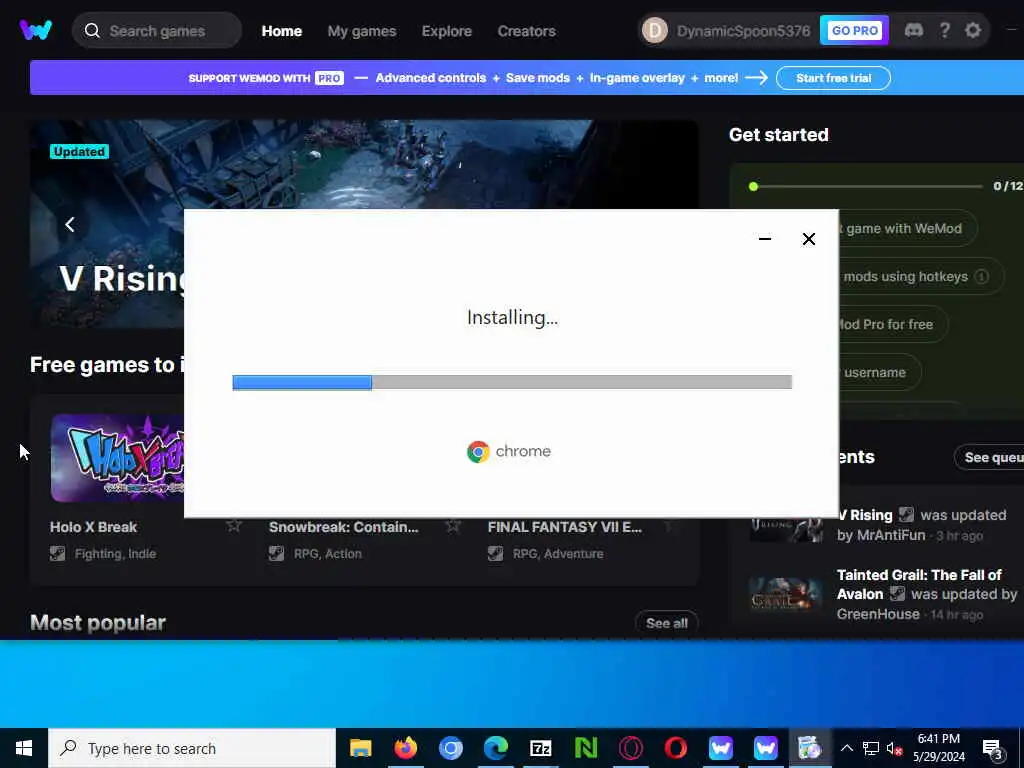Click the See queue button

point(989,457)
